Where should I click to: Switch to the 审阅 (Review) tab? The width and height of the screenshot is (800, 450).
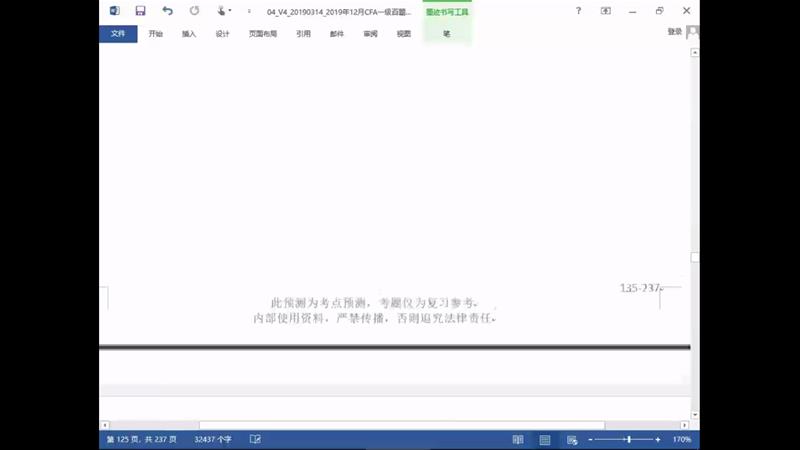(370, 34)
